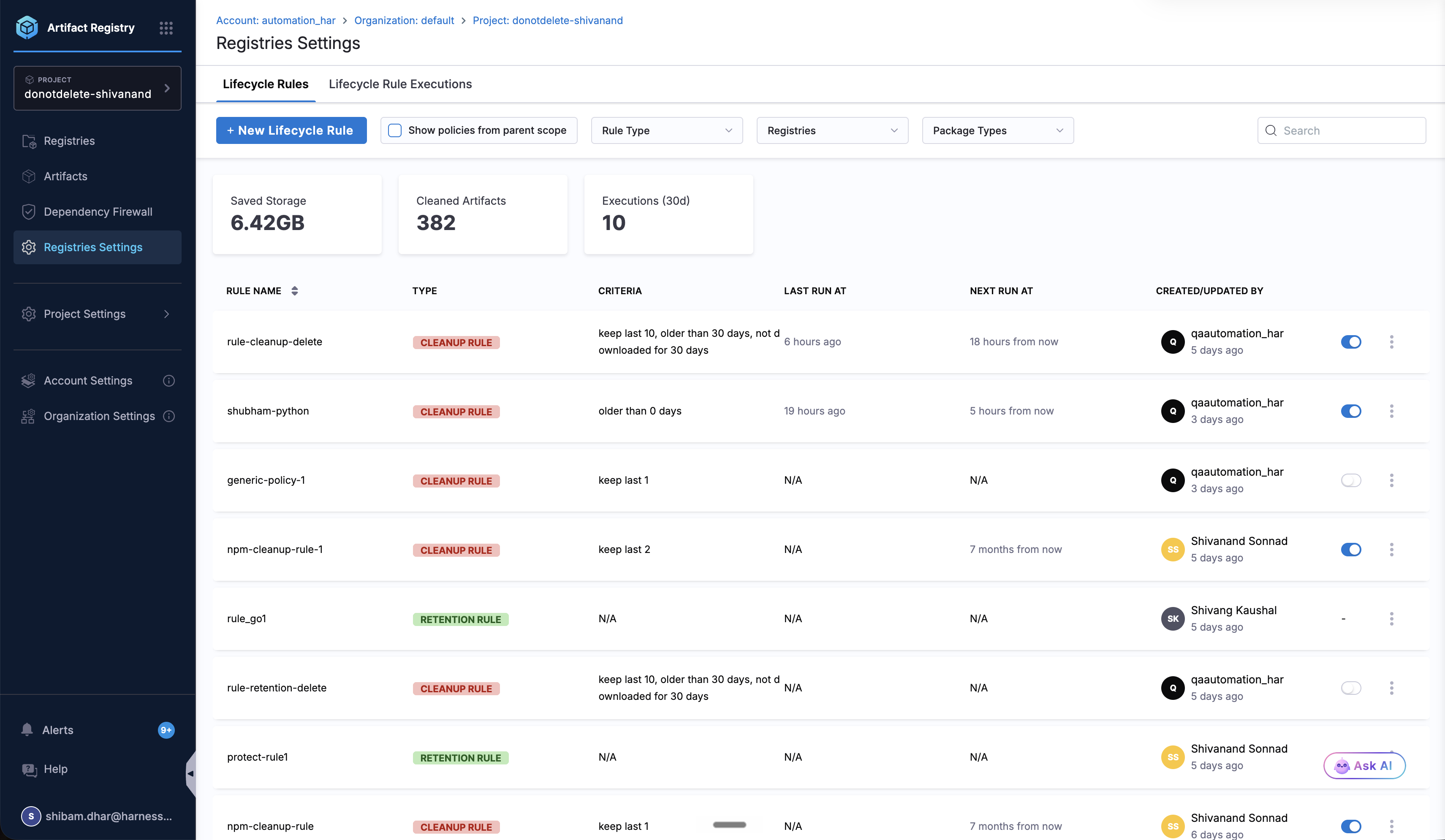Open the Rule Type dropdown
1445x840 pixels.
pos(667,131)
